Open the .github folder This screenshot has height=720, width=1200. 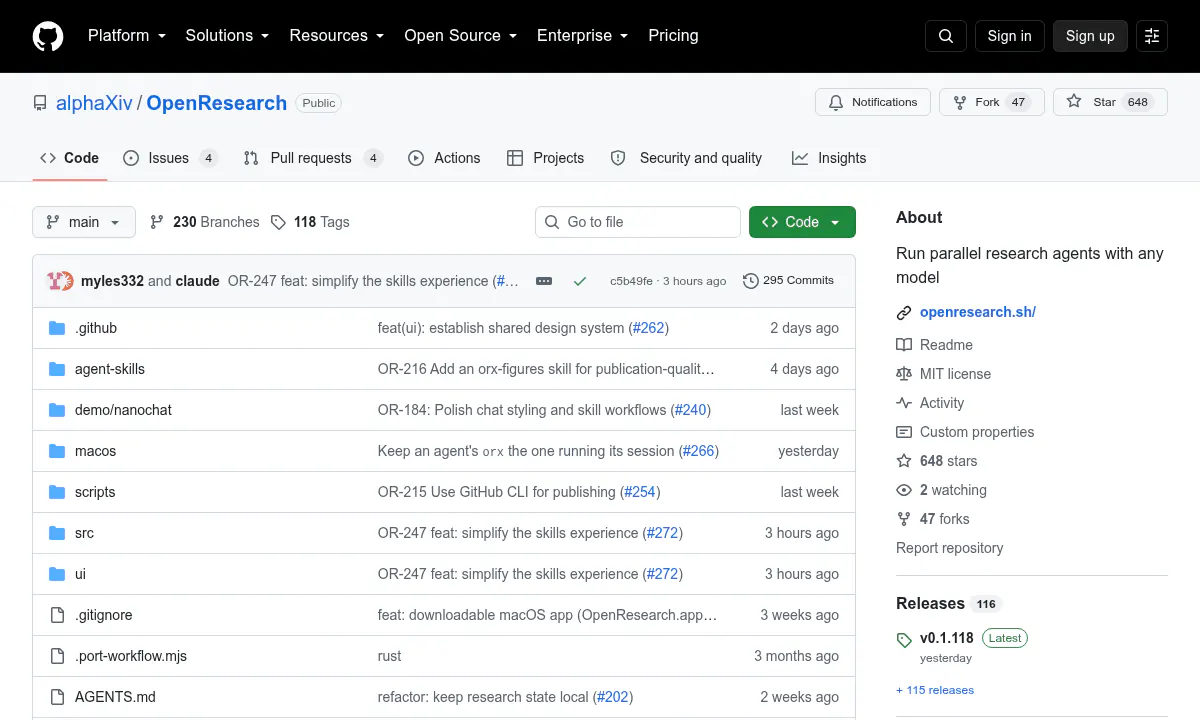click(96, 328)
